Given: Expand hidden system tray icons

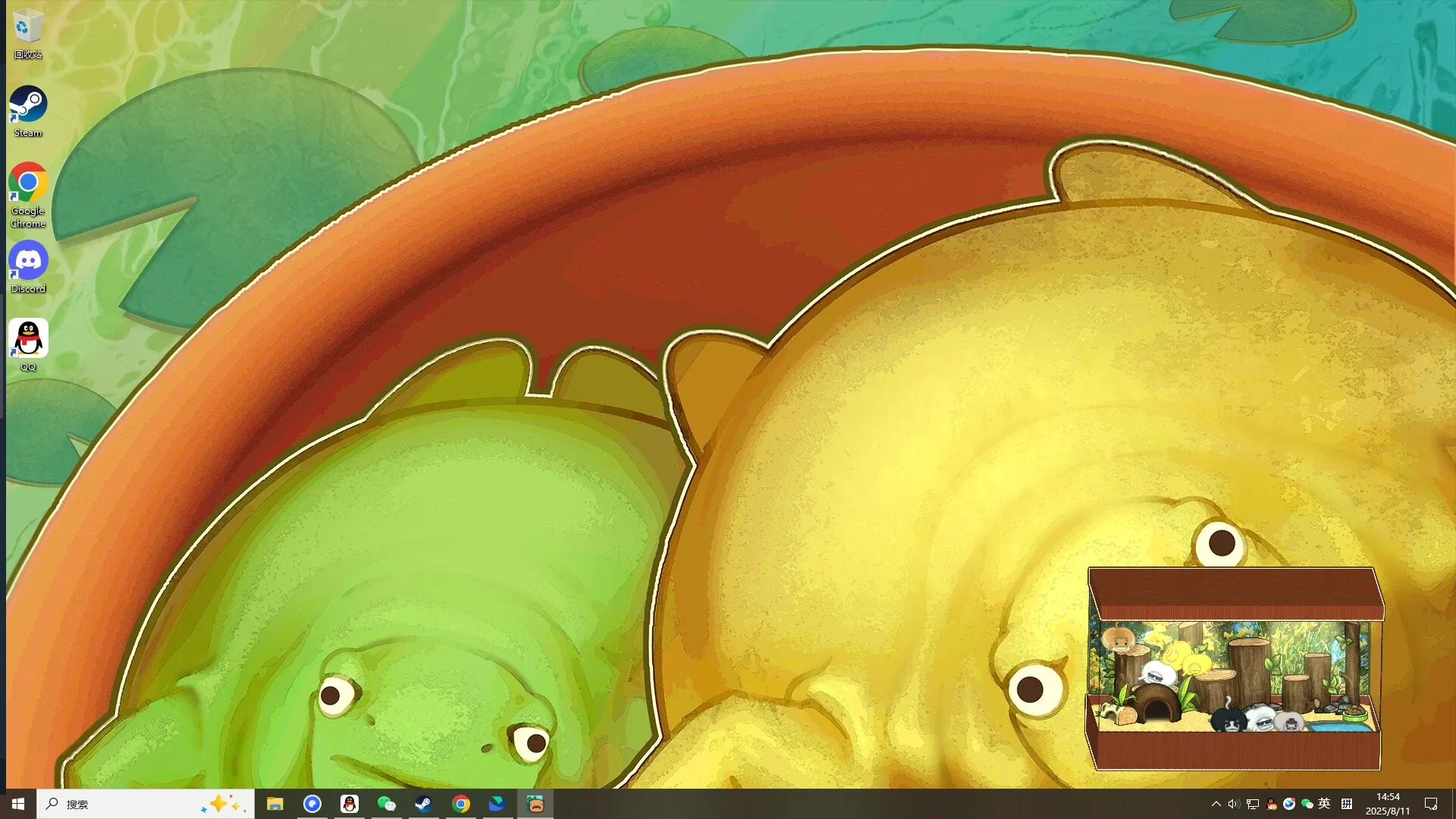Looking at the screenshot, I should coord(1216,804).
